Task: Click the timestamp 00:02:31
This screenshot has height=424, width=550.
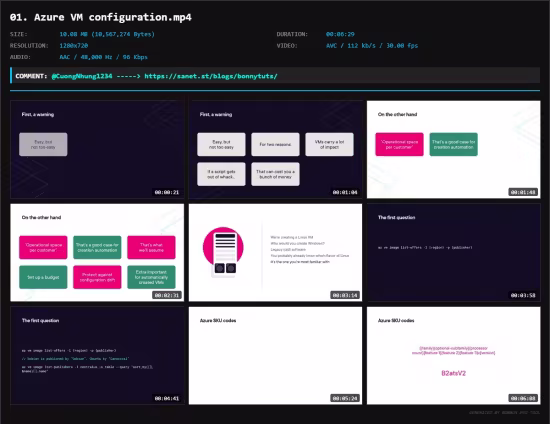Action: pos(167,295)
